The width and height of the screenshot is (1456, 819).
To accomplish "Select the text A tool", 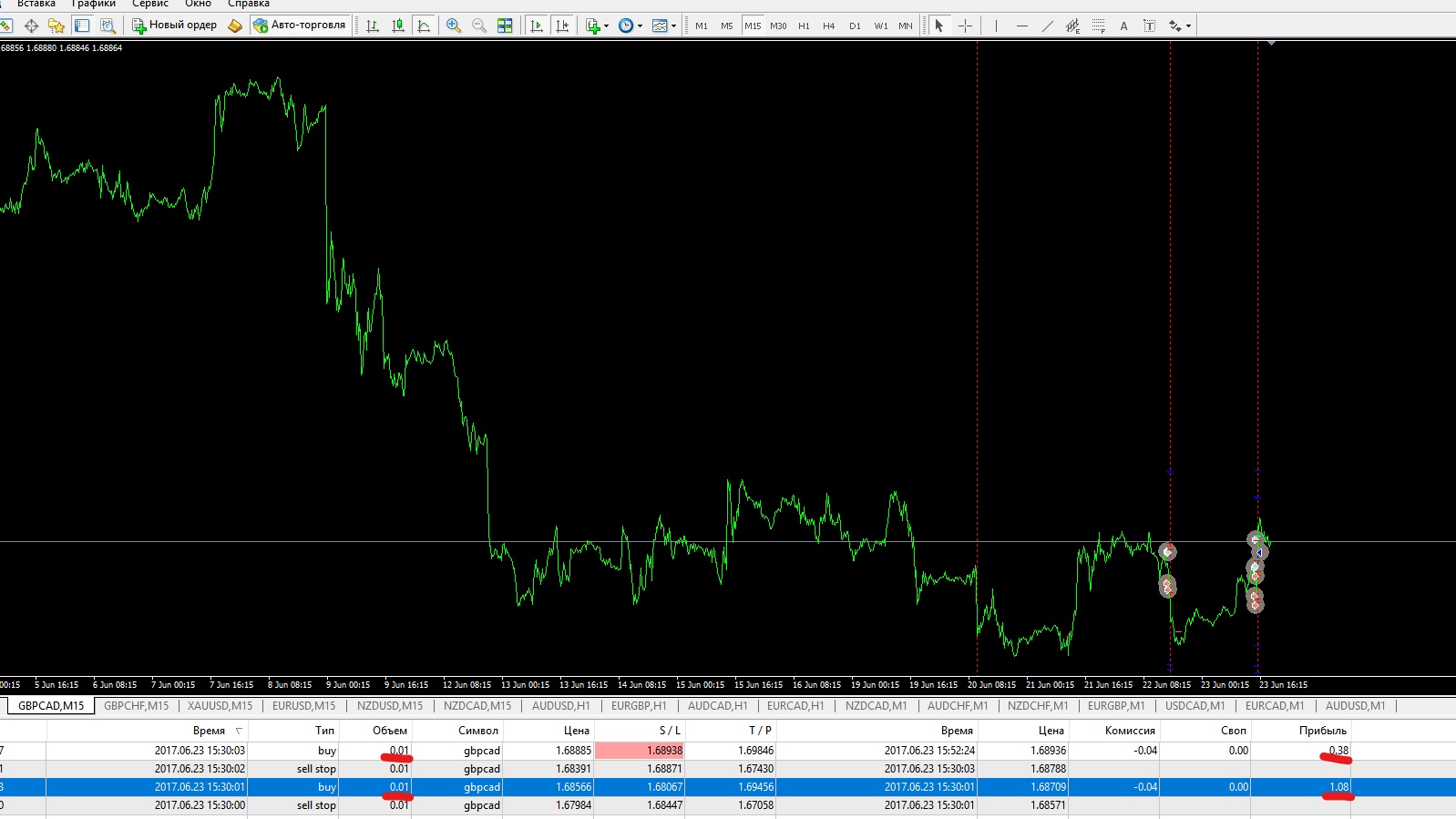I will 1123,26.
